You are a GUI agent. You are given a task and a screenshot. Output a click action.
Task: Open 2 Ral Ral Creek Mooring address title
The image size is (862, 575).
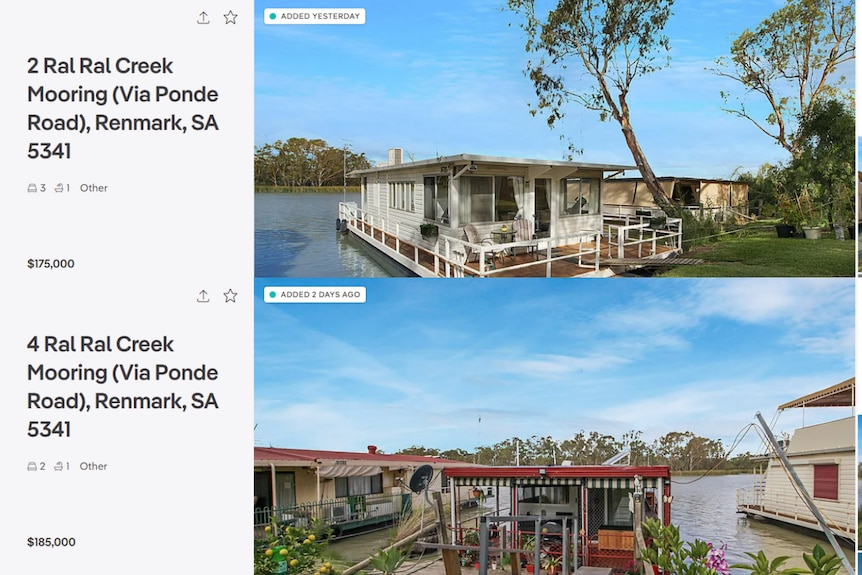(x=123, y=108)
